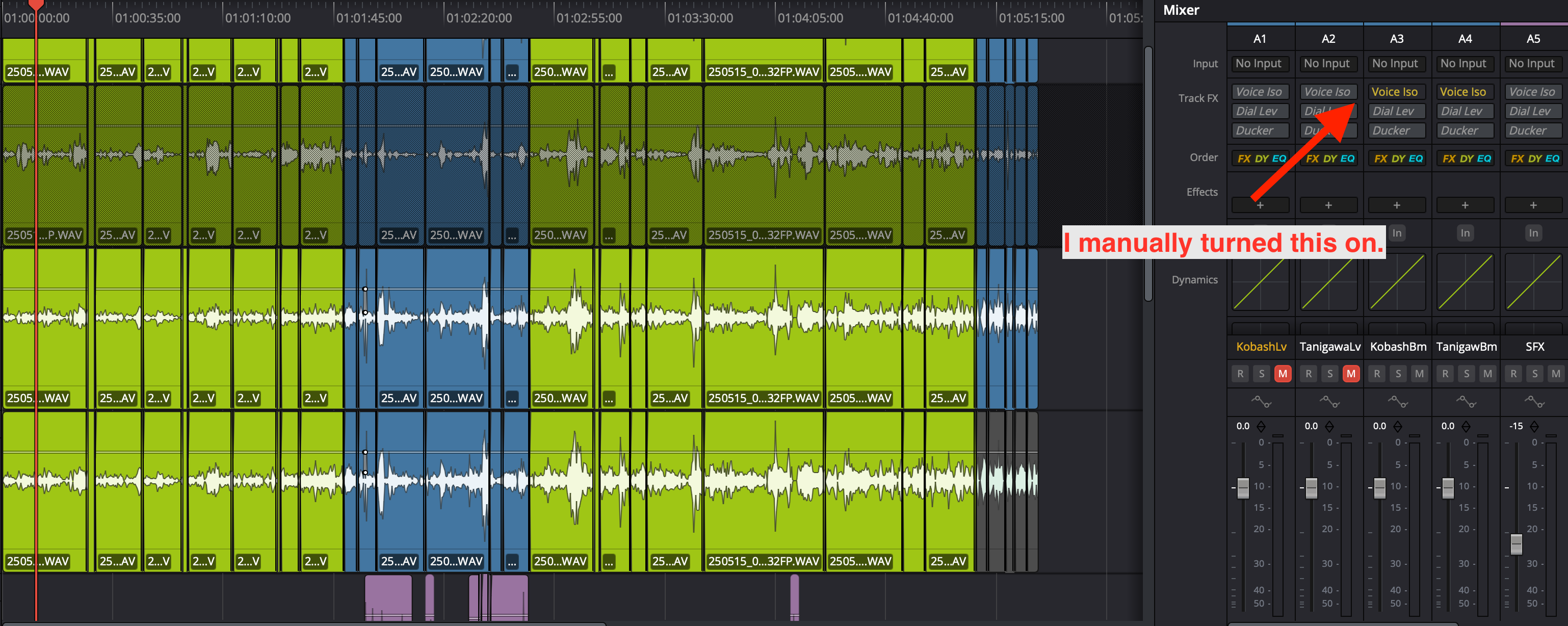Image resolution: width=1568 pixels, height=626 pixels.
Task: Open the No Input selector for A4
Action: (x=1465, y=63)
